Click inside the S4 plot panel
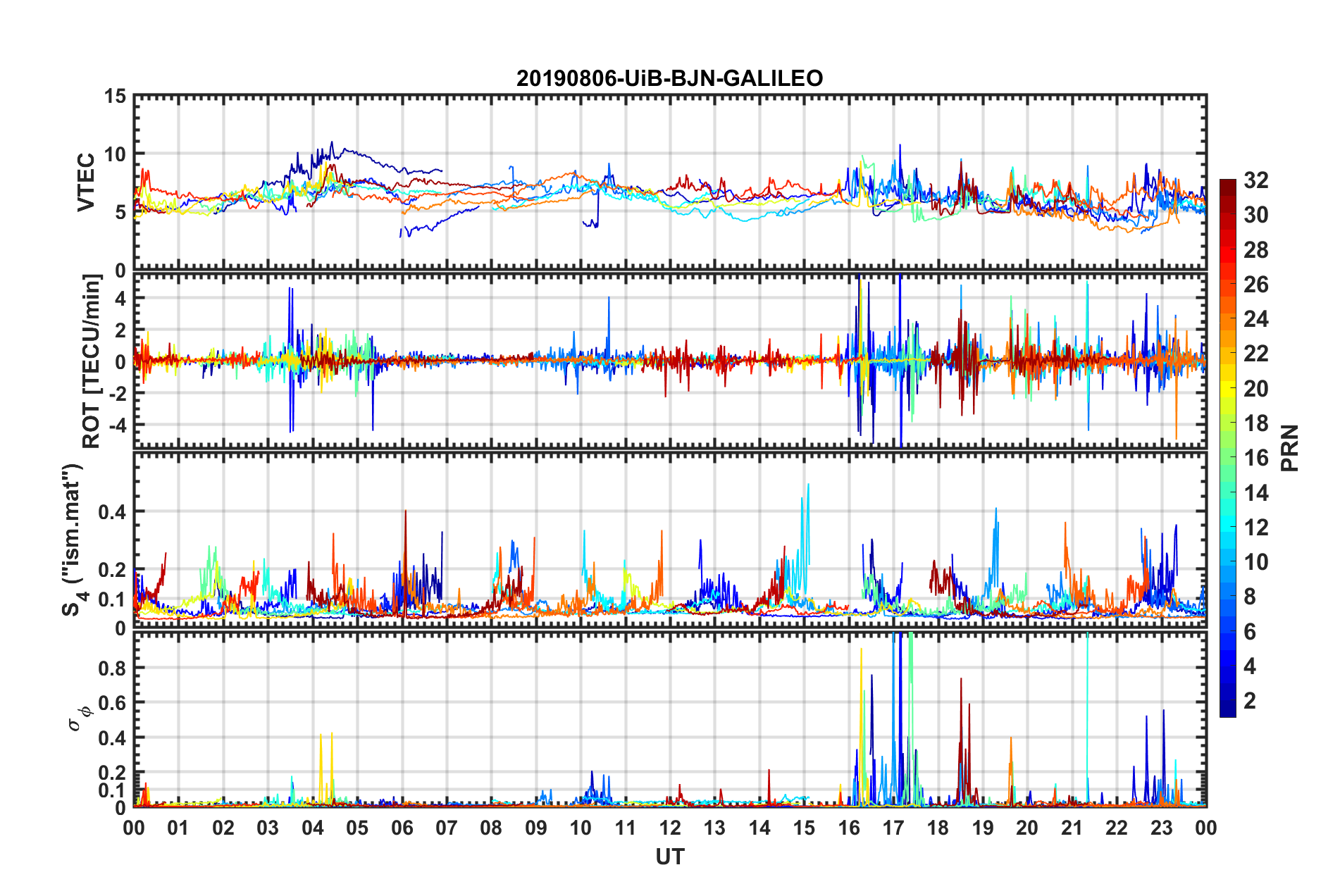This screenshot has width=1340, height=896. tap(670, 540)
